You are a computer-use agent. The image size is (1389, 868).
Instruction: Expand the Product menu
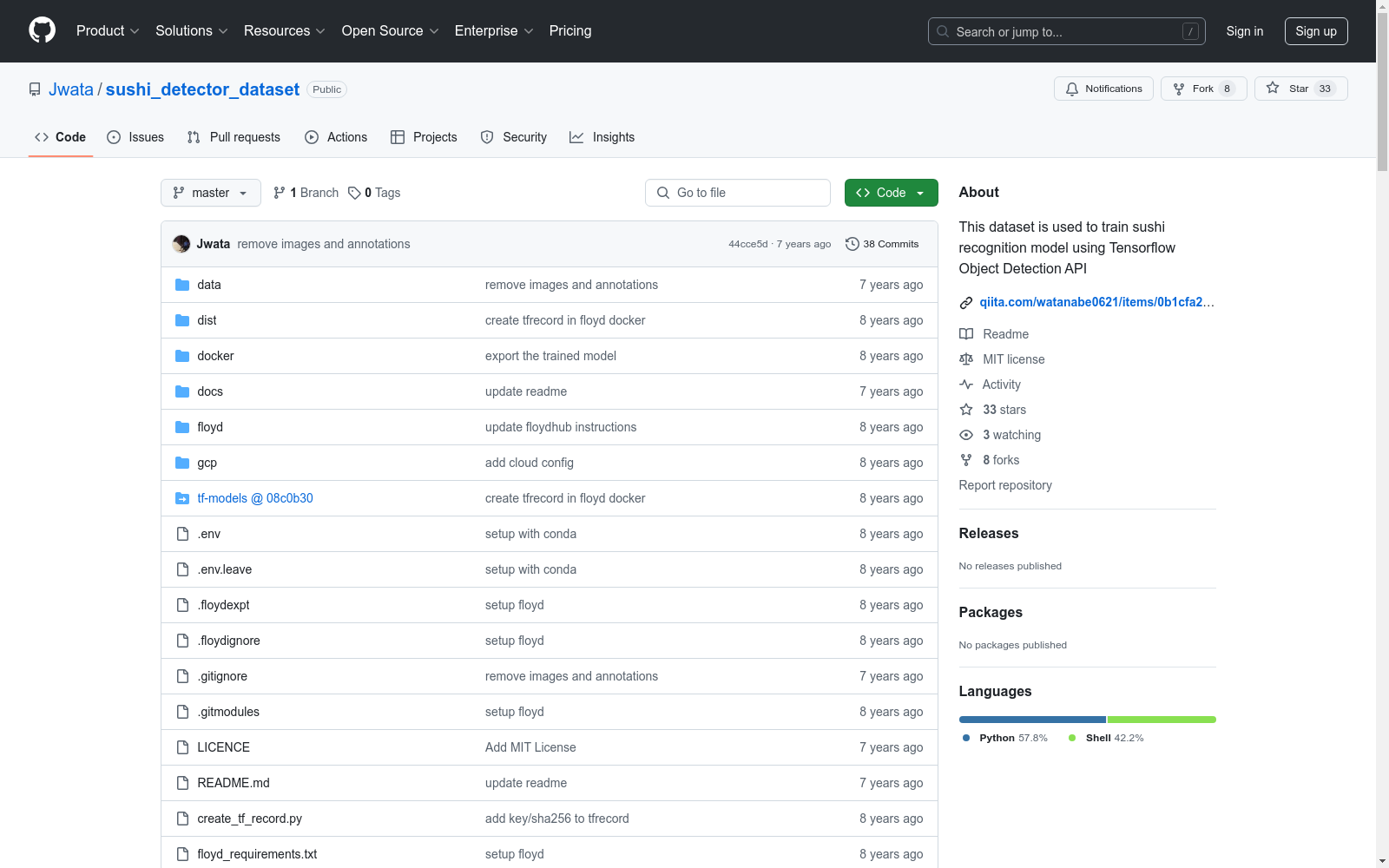(x=108, y=31)
